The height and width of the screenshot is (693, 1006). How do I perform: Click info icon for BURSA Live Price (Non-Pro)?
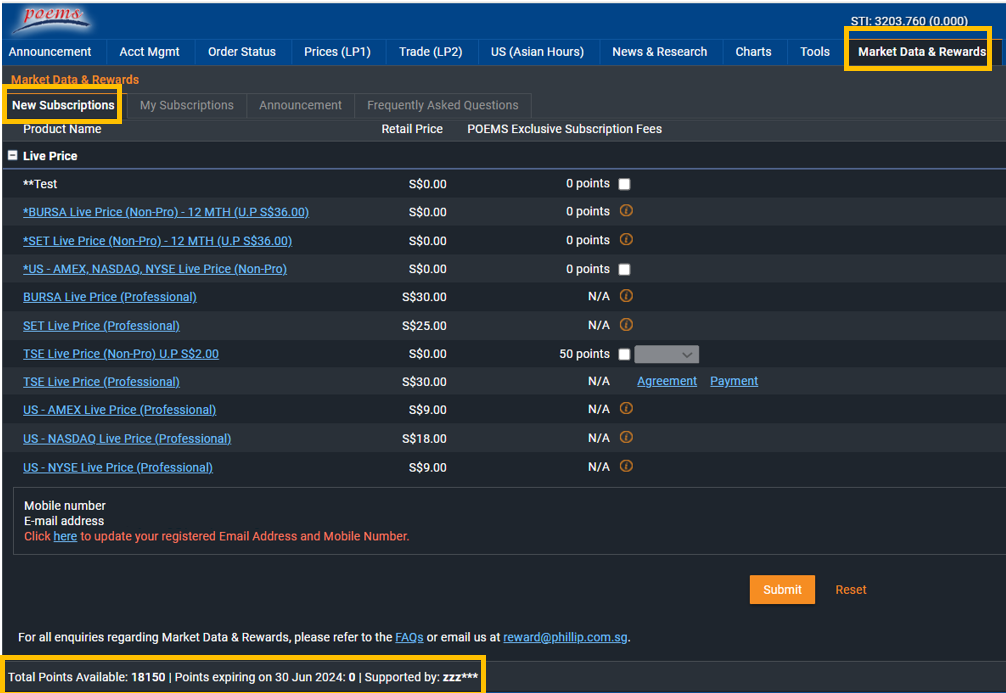coord(626,211)
